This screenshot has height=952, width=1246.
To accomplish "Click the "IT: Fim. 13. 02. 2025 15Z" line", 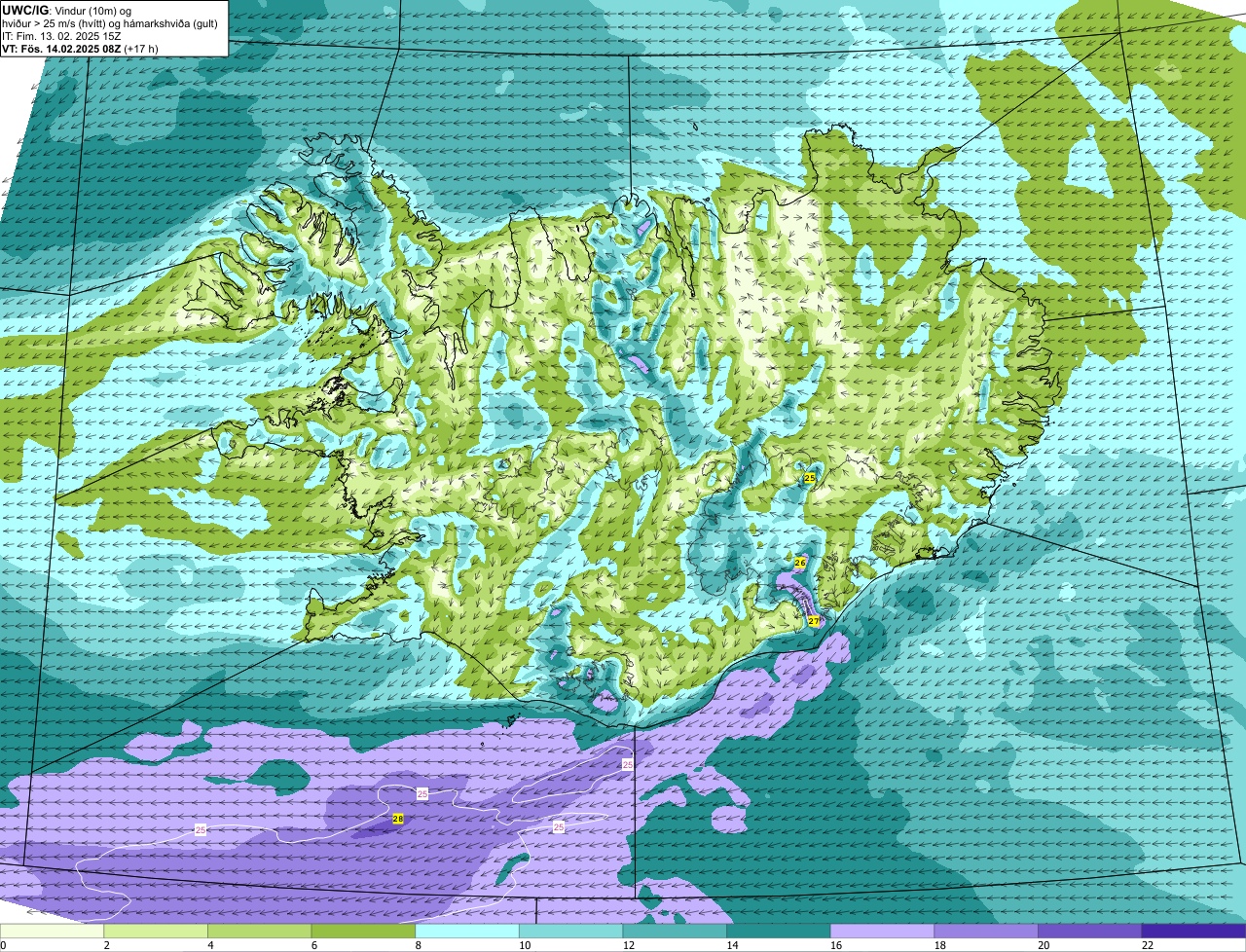I will click(61, 36).
